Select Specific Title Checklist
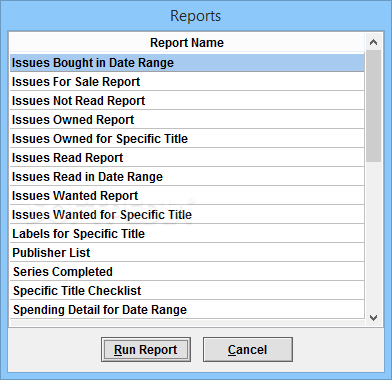Viewport: 392px width, 380px height. 187,291
